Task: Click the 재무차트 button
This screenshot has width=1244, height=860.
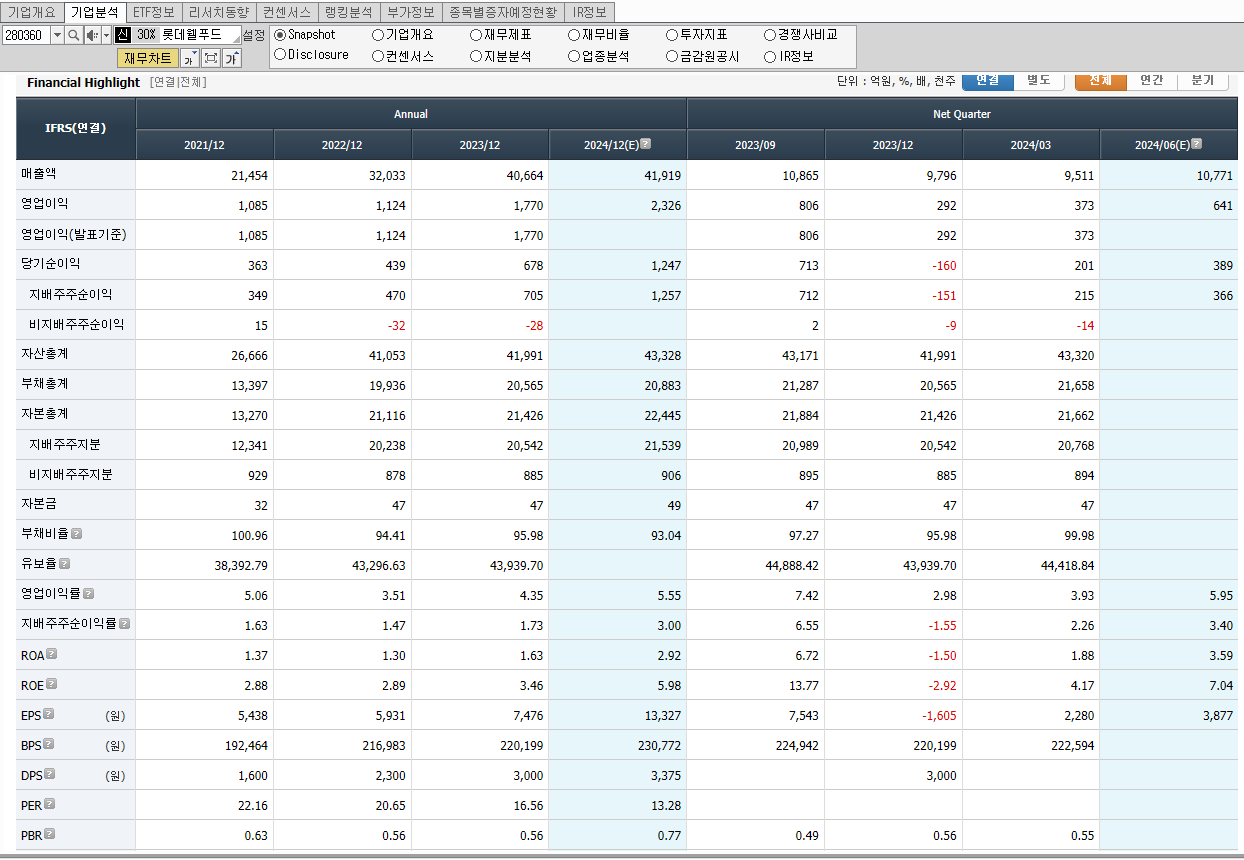Action: [x=148, y=58]
